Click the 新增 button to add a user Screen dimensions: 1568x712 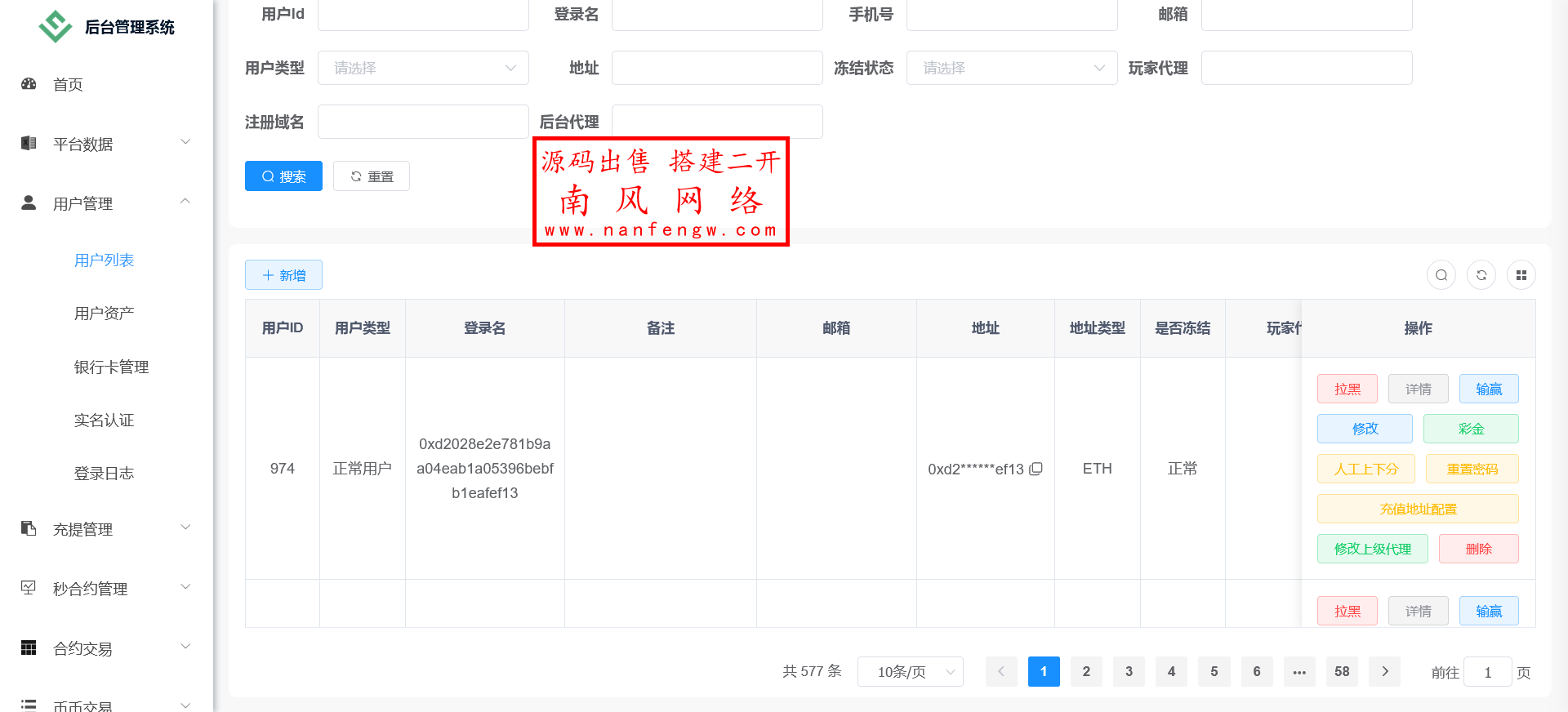[x=283, y=275]
